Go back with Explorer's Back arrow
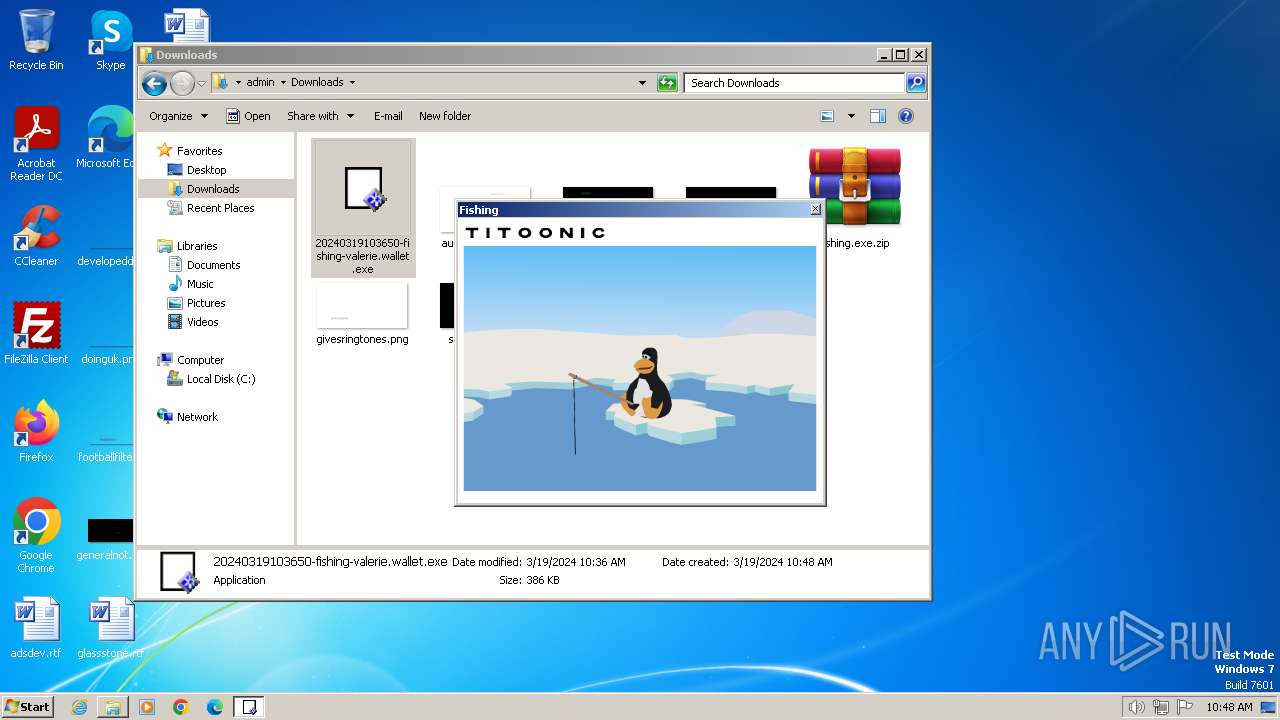The width and height of the screenshot is (1280, 720). pos(154,83)
